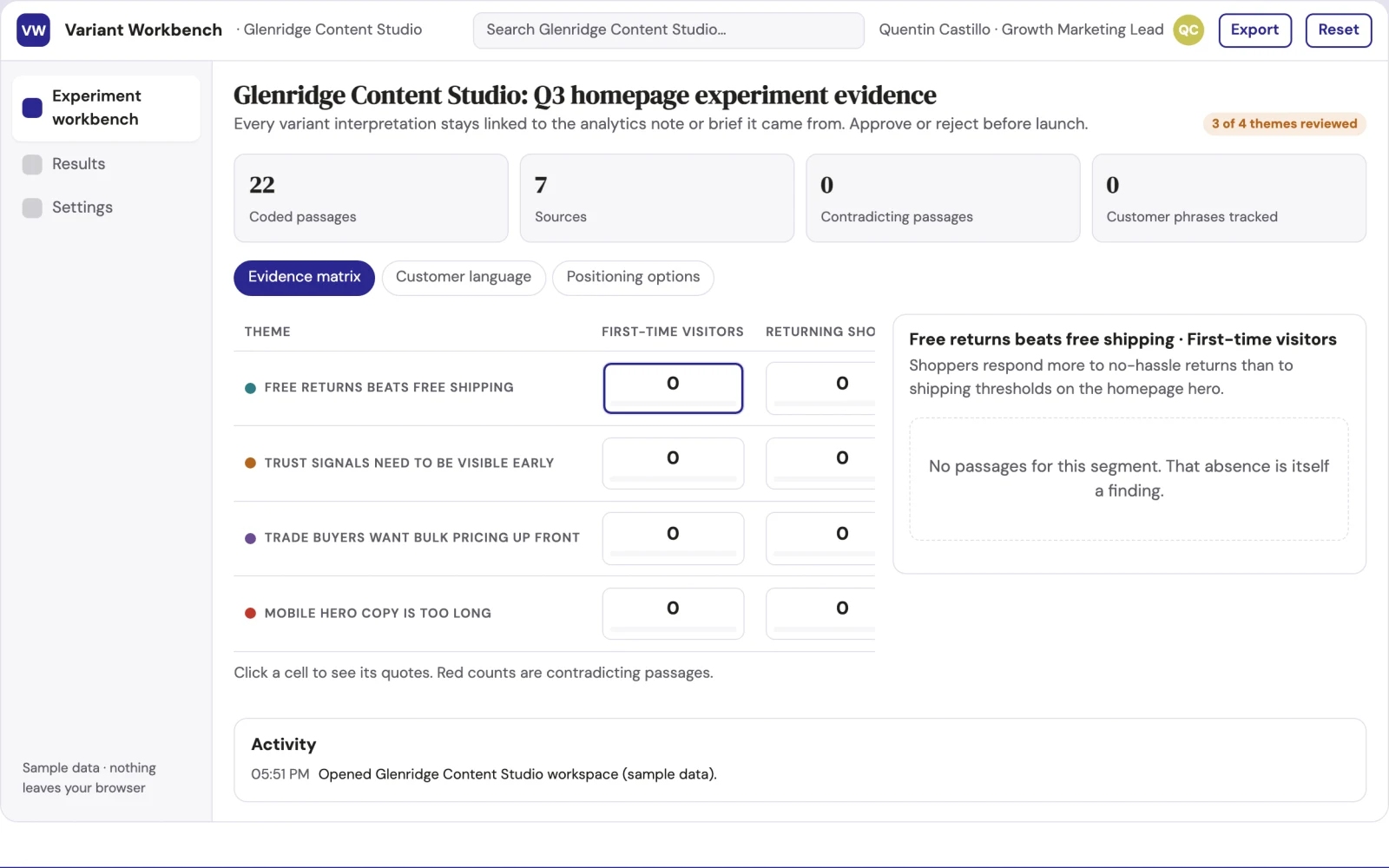The image size is (1389, 868).
Task: Click the Mobile Hero Copy Is Too Long theme
Action: pos(378,614)
